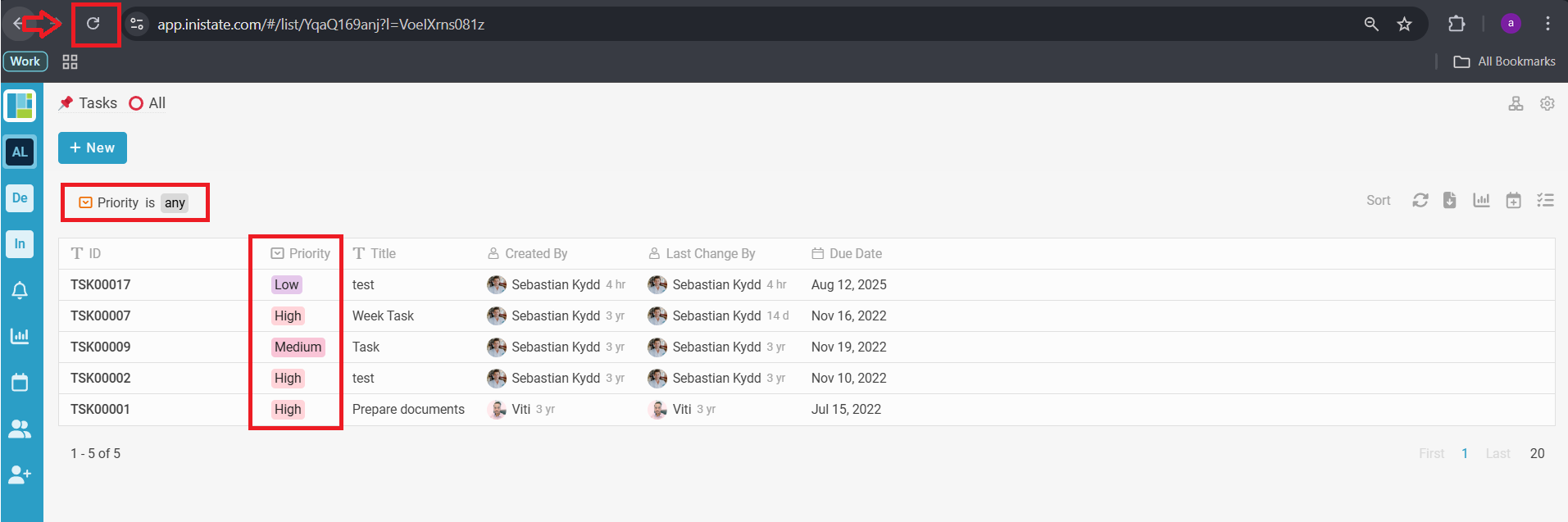Click the refresh list icon in toolbar
Screen dimensions: 1568x522
1420,200
